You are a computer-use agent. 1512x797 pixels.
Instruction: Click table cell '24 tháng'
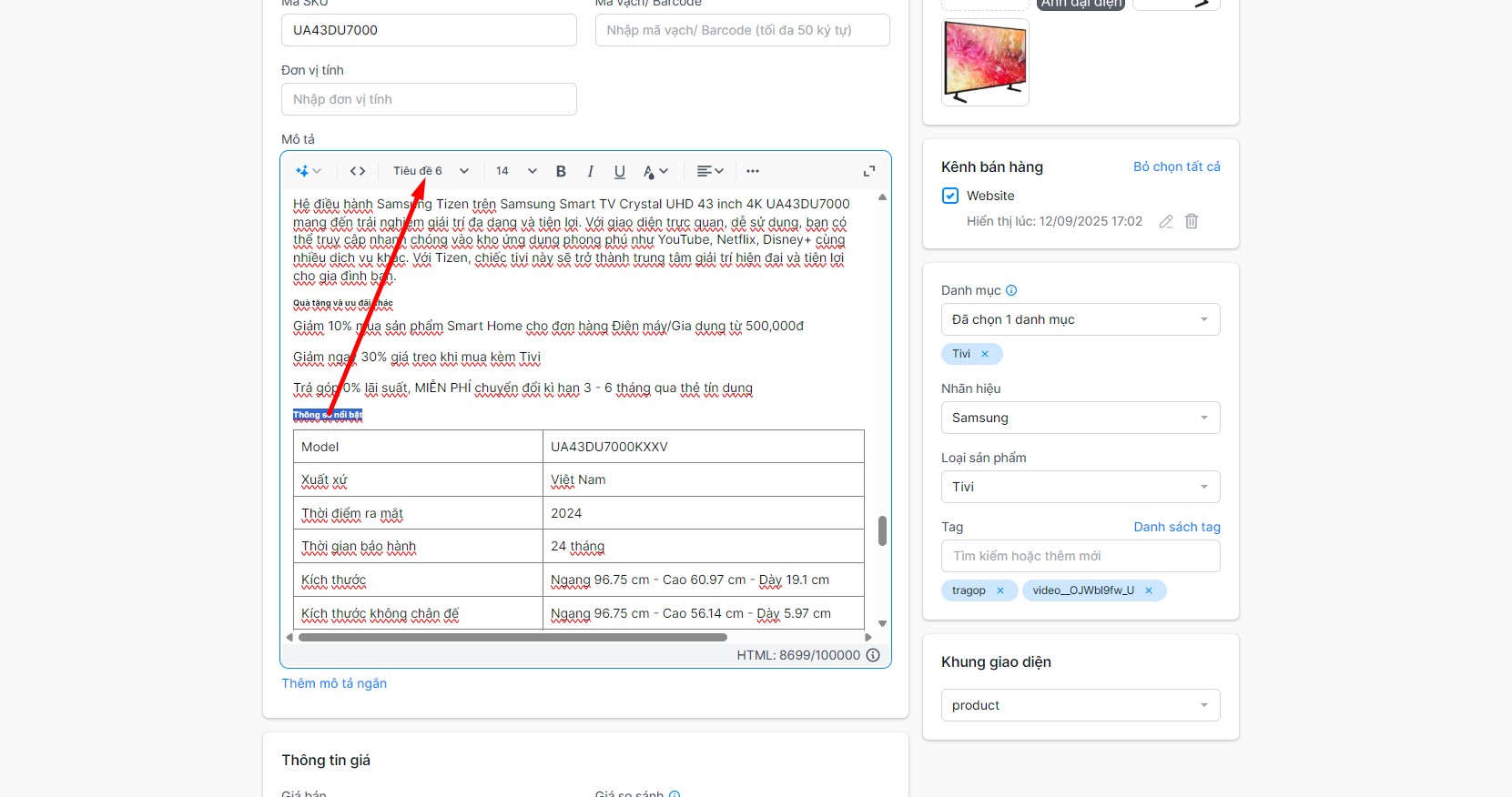tap(704, 547)
